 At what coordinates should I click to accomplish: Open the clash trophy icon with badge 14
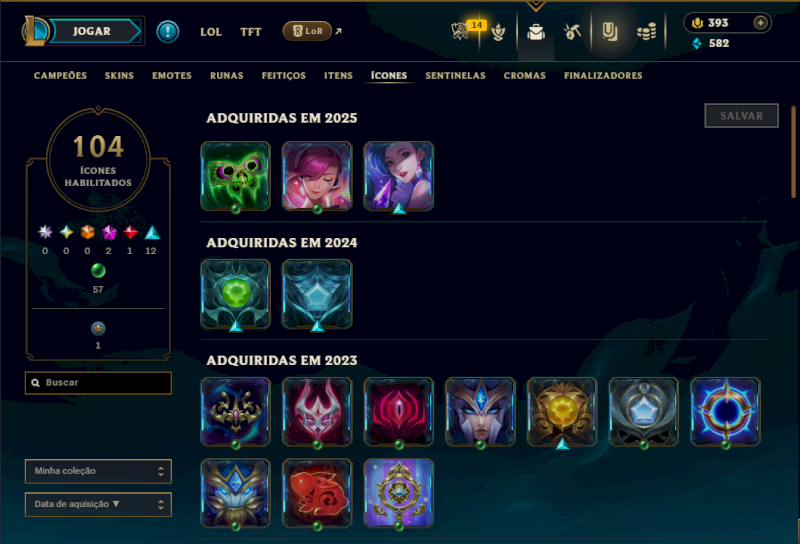click(460, 31)
